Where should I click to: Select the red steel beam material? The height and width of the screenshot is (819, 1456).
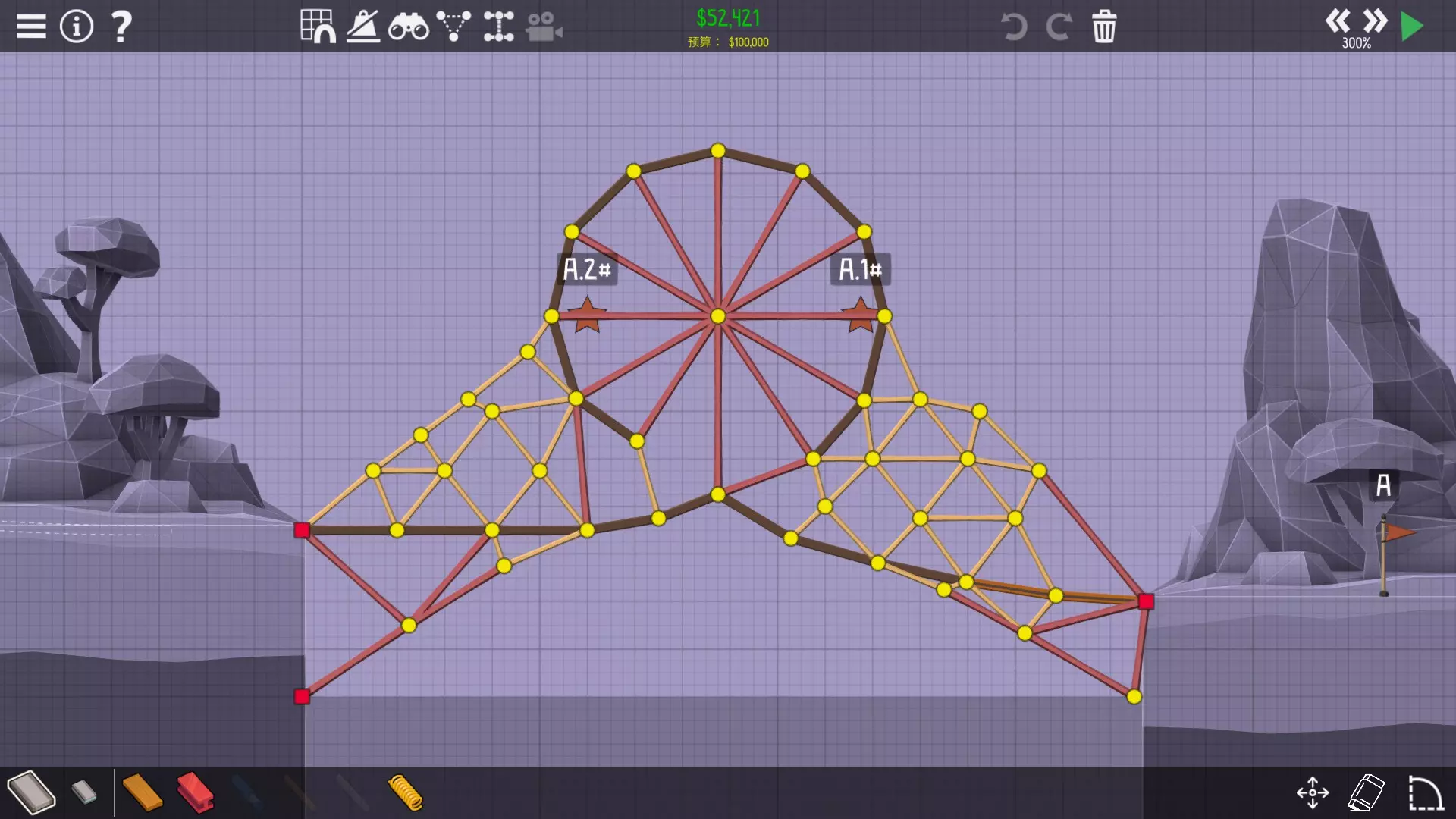pyautogui.click(x=196, y=792)
